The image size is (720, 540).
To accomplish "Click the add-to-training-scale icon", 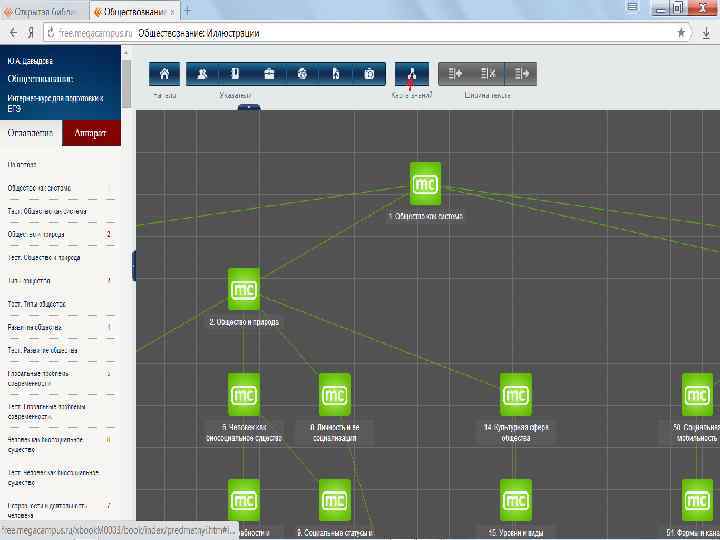I will pyautogui.click(x=455, y=73).
